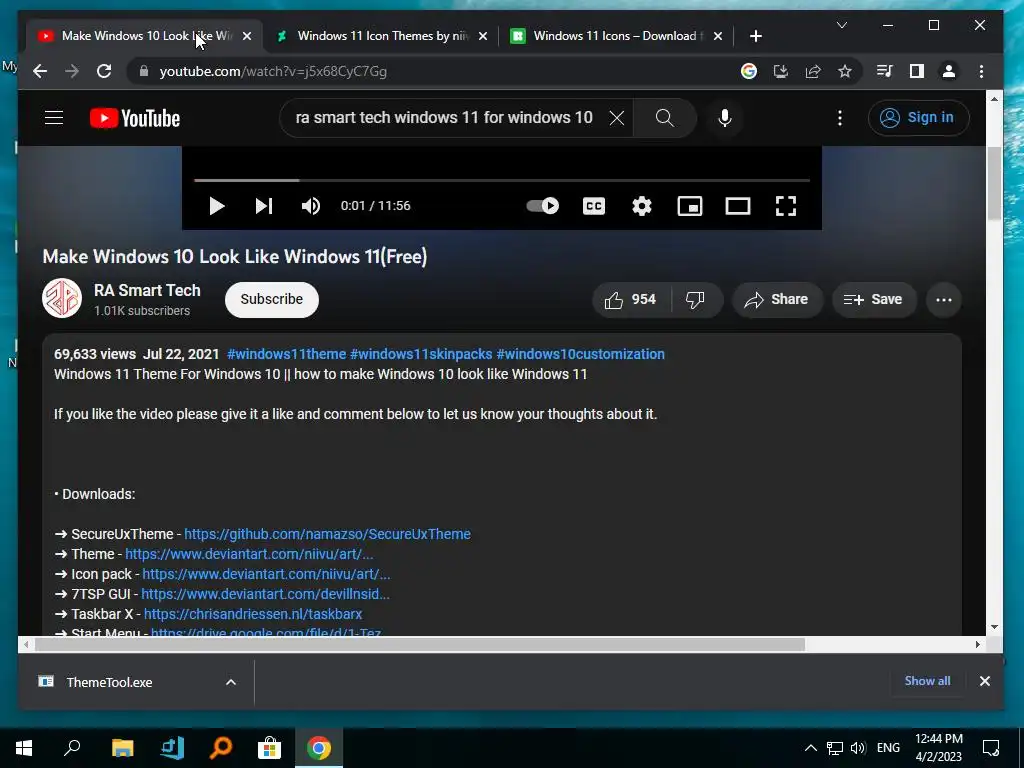Sign in to YouTube
Screen dimensions: 1024x768
[x=918, y=118]
